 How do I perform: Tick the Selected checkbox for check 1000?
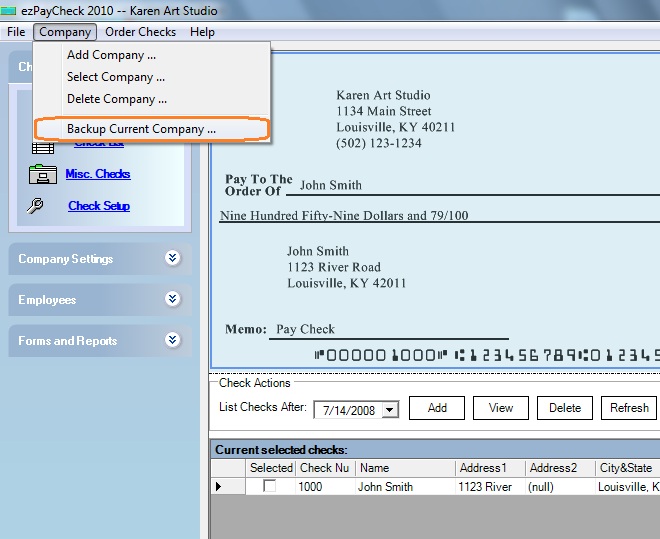point(269,487)
